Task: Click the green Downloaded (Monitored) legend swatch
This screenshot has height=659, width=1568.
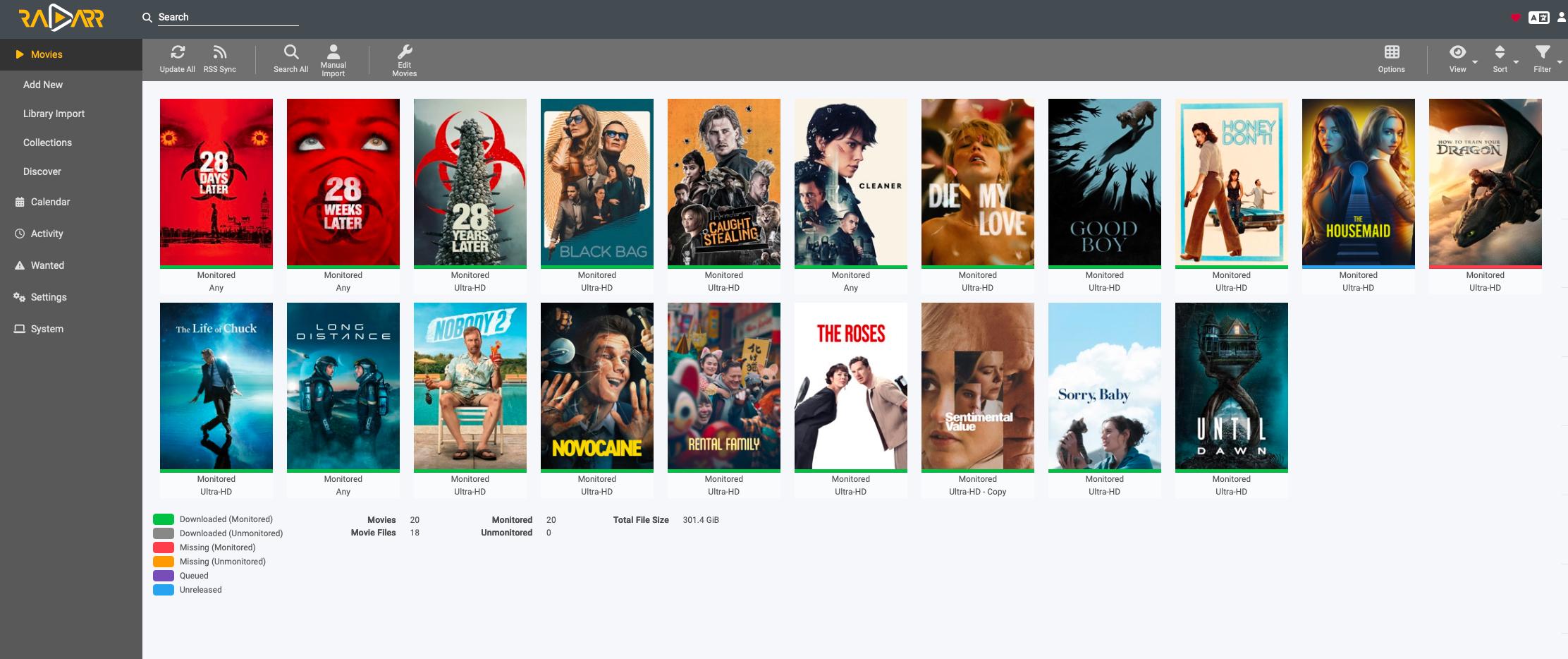Action: pyautogui.click(x=164, y=519)
